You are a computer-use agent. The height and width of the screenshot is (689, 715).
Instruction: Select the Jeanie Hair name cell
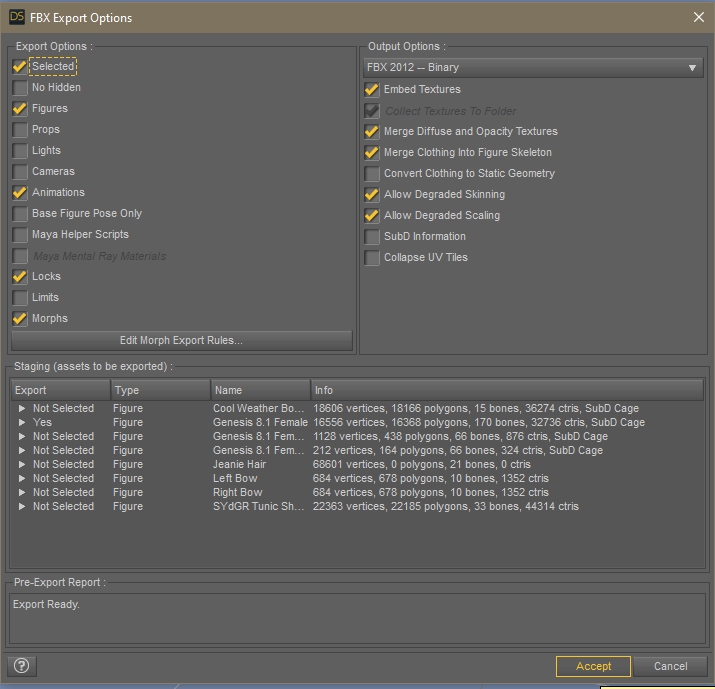[x=239, y=464]
